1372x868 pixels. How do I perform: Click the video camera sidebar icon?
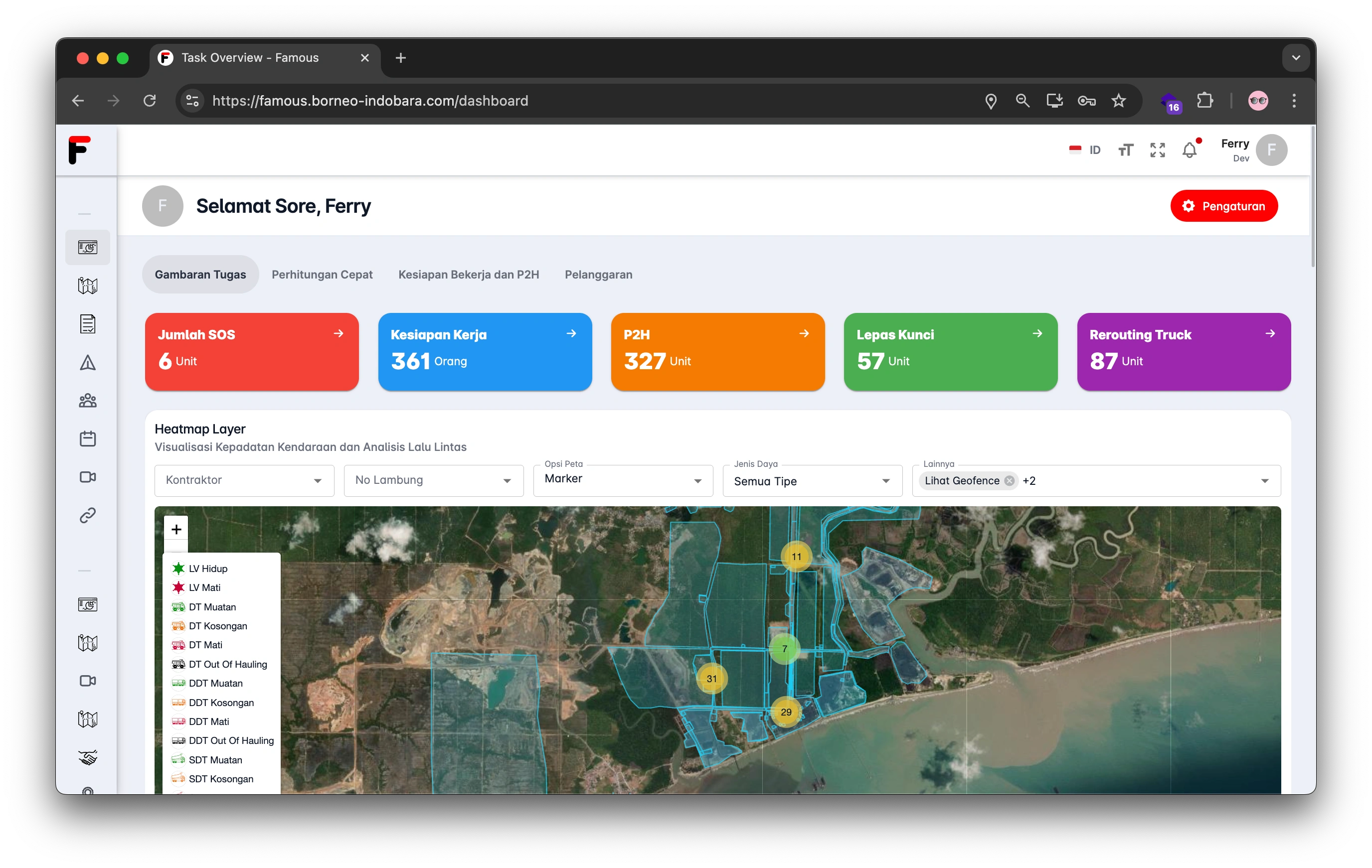click(88, 477)
